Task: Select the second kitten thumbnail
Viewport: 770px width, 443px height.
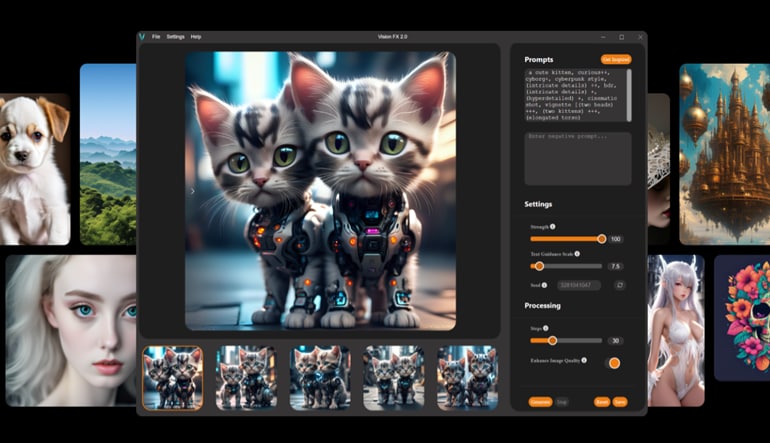Action: tap(247, 378)
